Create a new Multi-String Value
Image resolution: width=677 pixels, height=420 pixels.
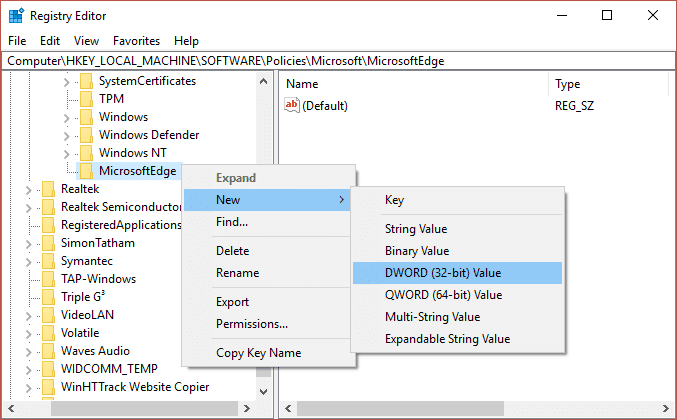(x=457, y=317)
